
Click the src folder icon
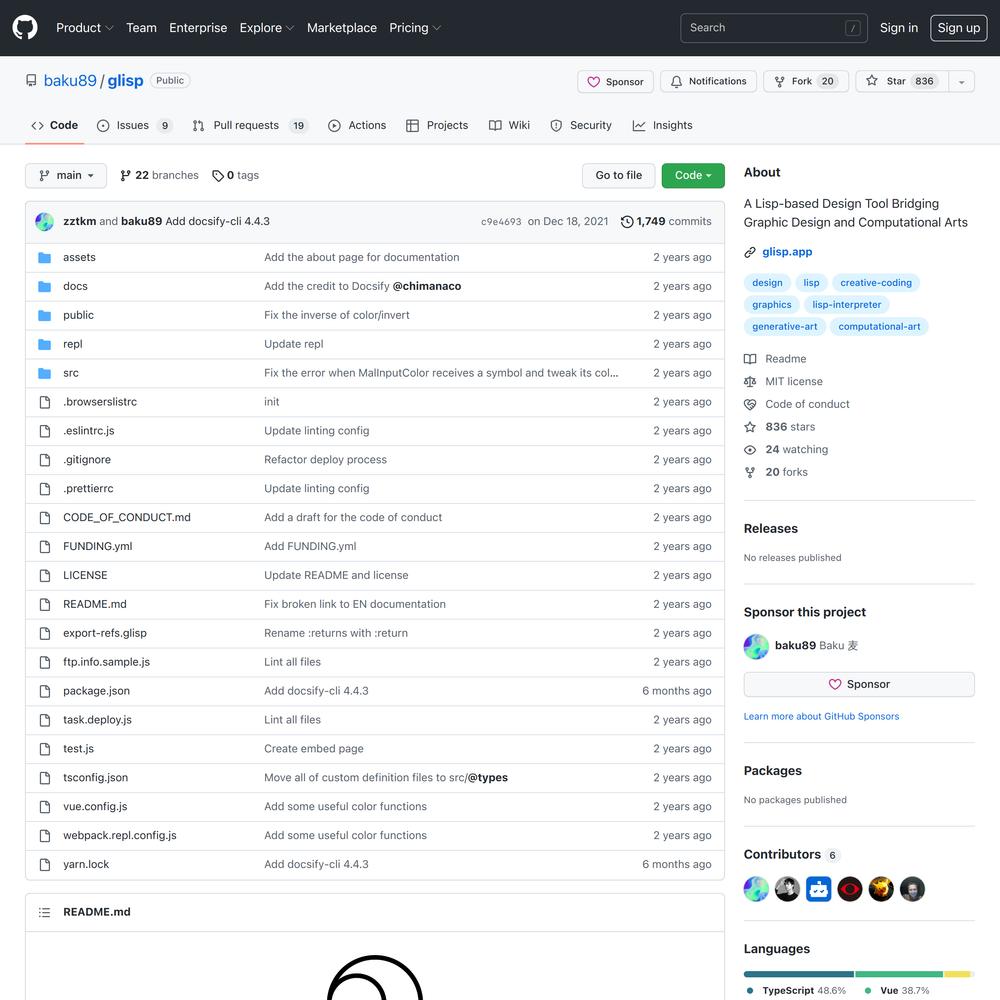(x=45, y=373)
